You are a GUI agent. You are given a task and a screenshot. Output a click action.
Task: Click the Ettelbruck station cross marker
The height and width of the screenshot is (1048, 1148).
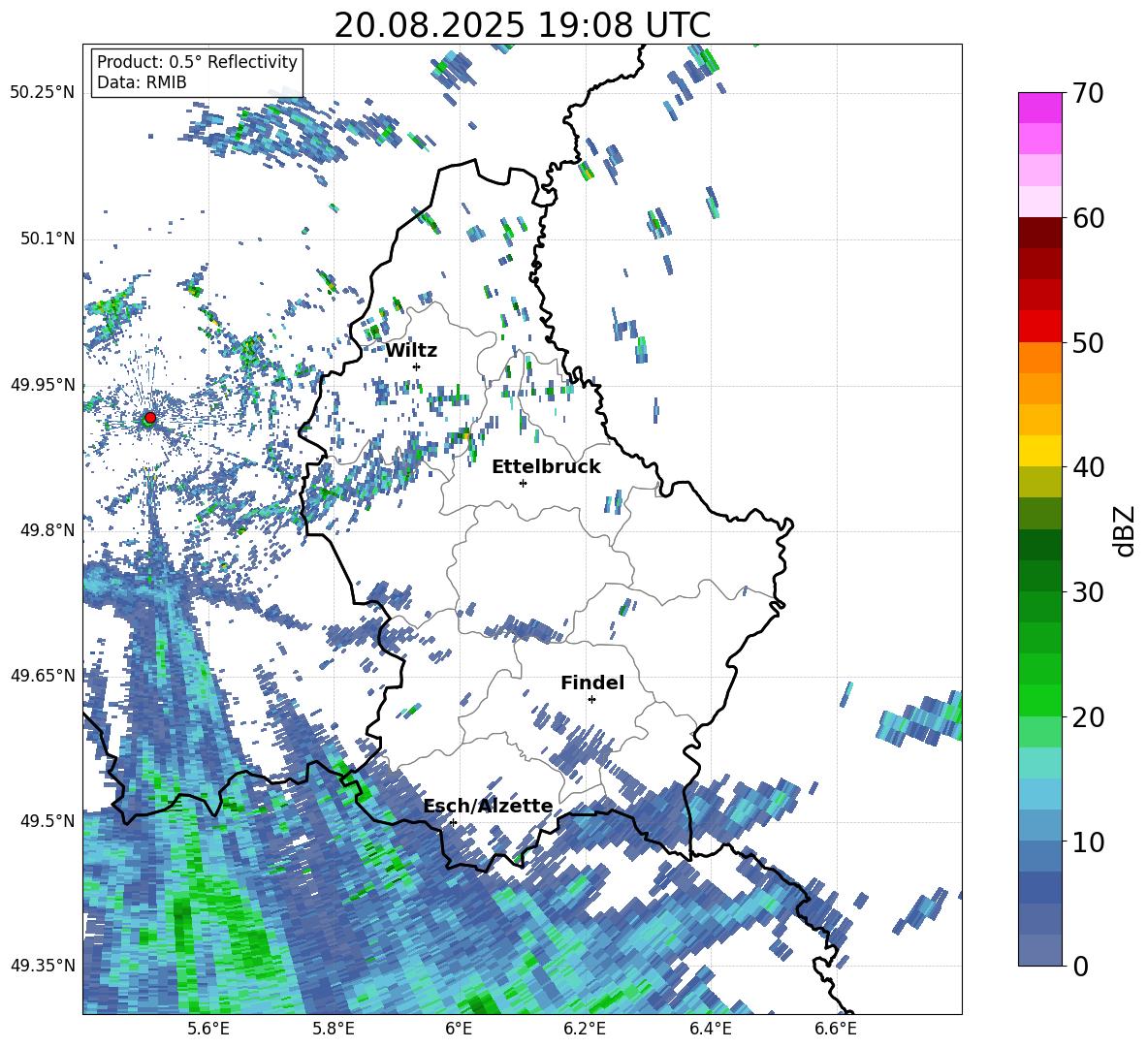click(x=523, y=483)
